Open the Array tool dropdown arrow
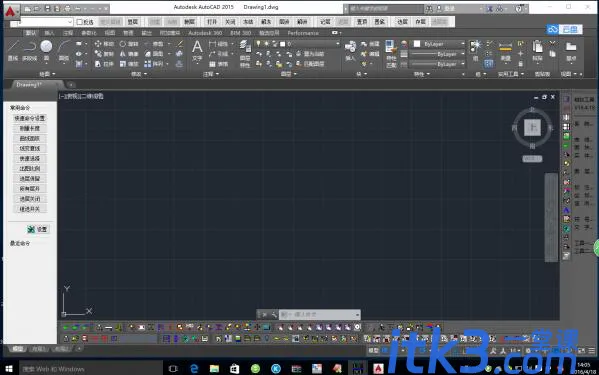 pyautogui.click(x=168, y=64)
